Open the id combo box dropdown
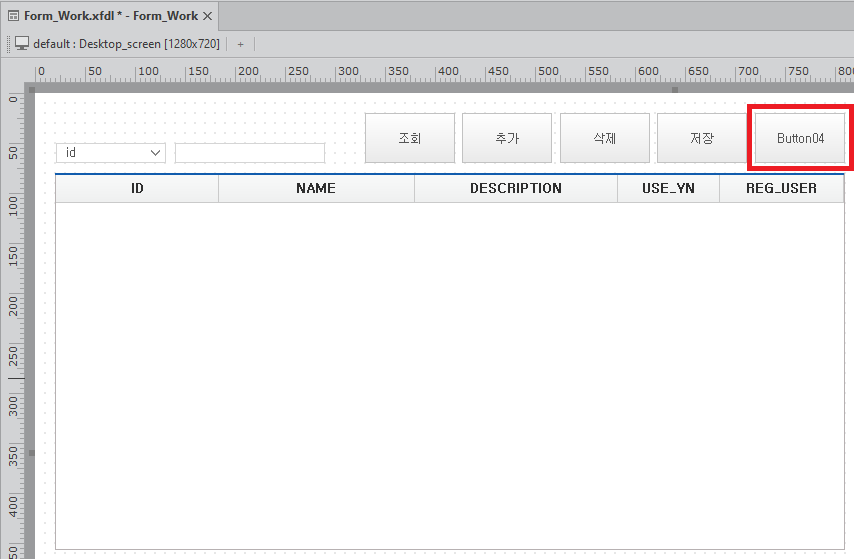This screenshot has width=854, height=559. click(156, 153)
